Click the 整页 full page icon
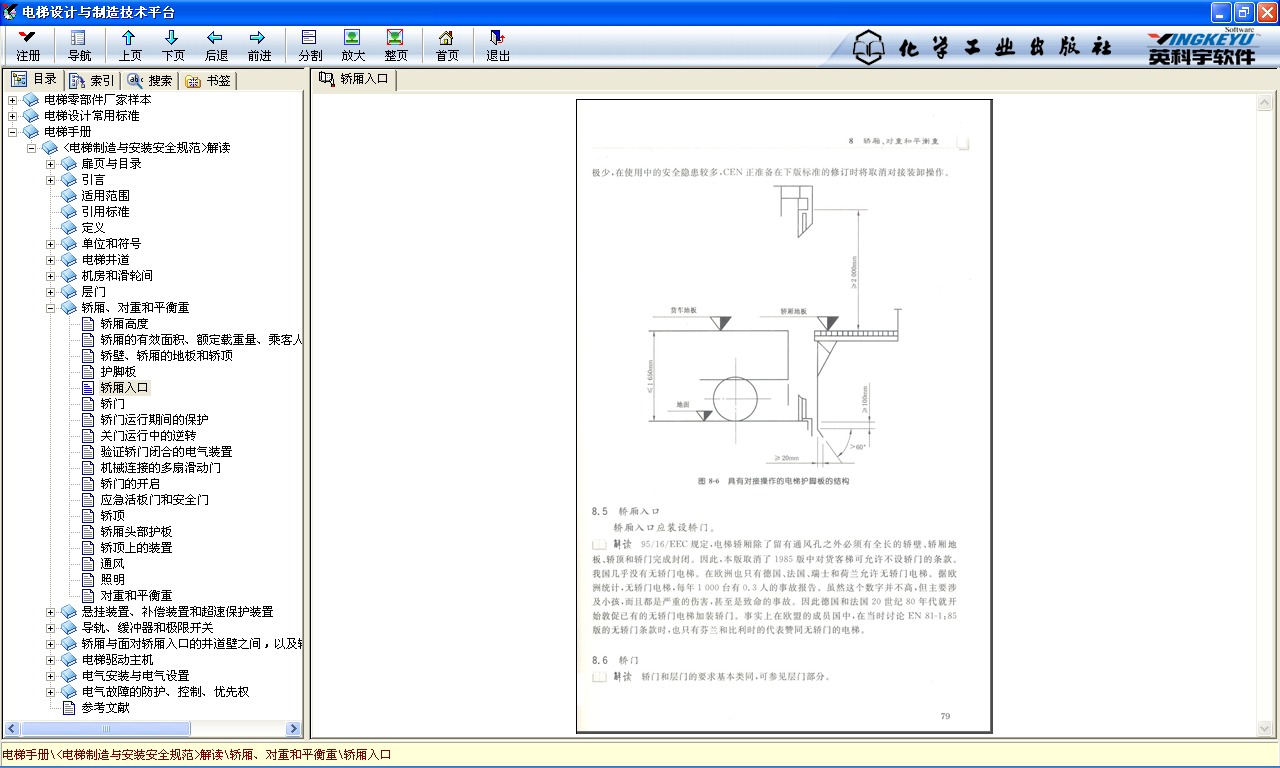Screen dimensions: 1280x768 coord(396,39)
